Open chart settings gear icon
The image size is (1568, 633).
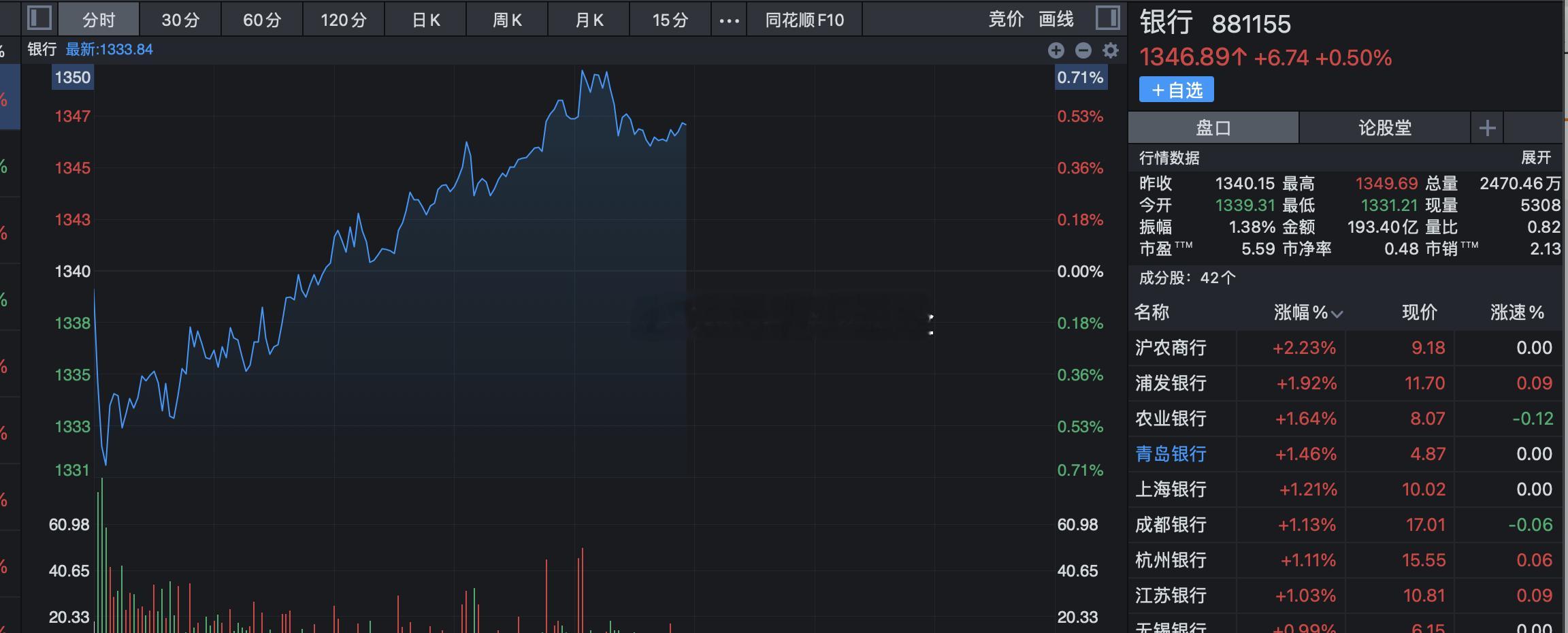(1111, 50)
